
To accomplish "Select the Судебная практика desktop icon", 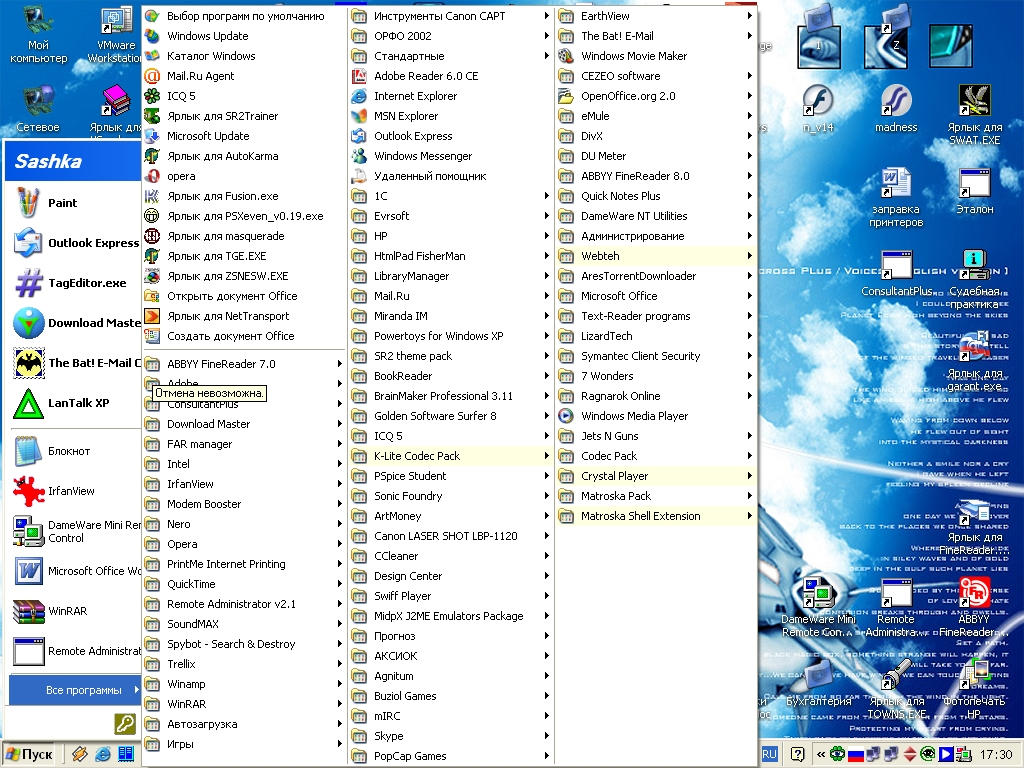I will click(x=974, y=280).
